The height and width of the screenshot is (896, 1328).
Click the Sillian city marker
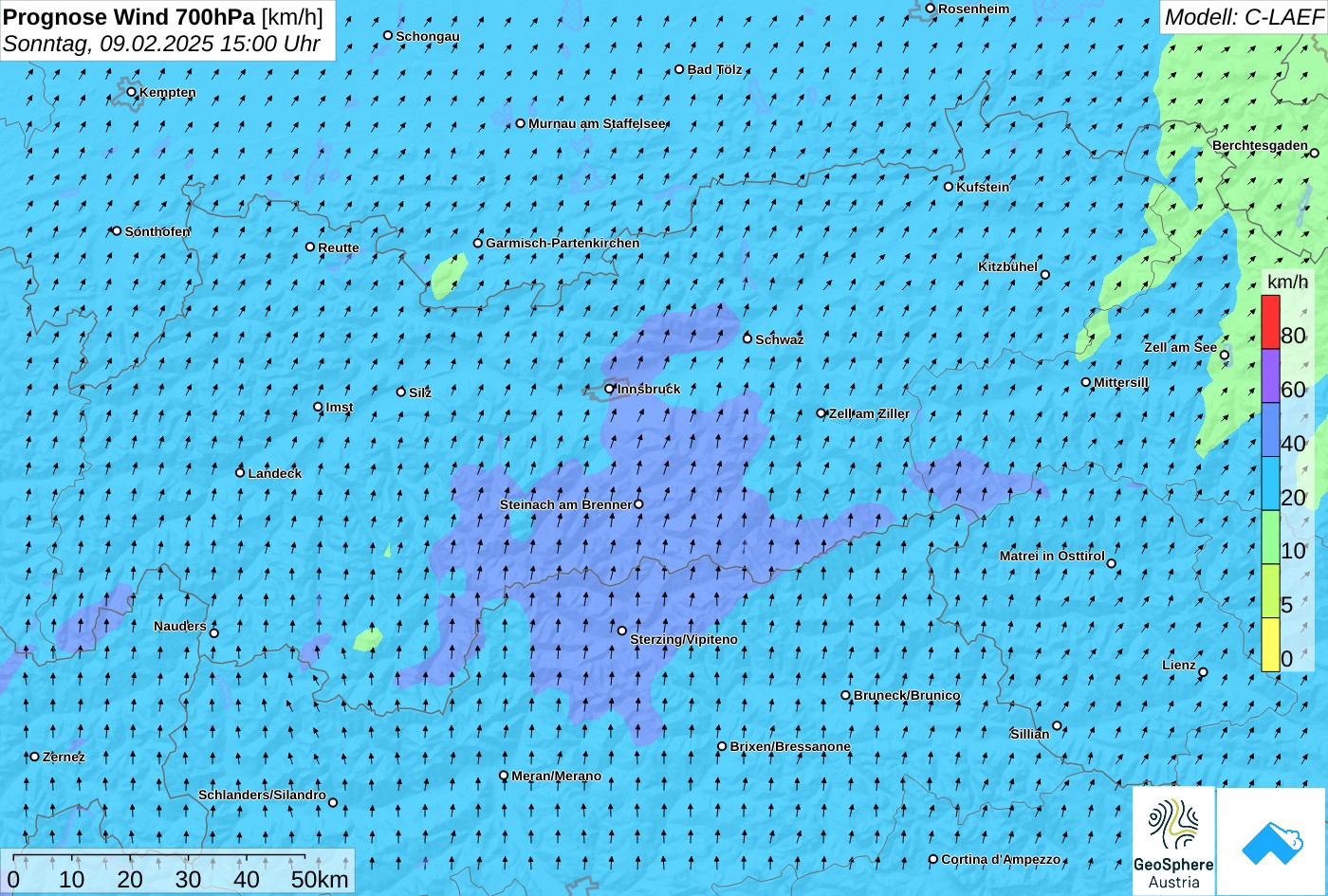click(1057, 726)
